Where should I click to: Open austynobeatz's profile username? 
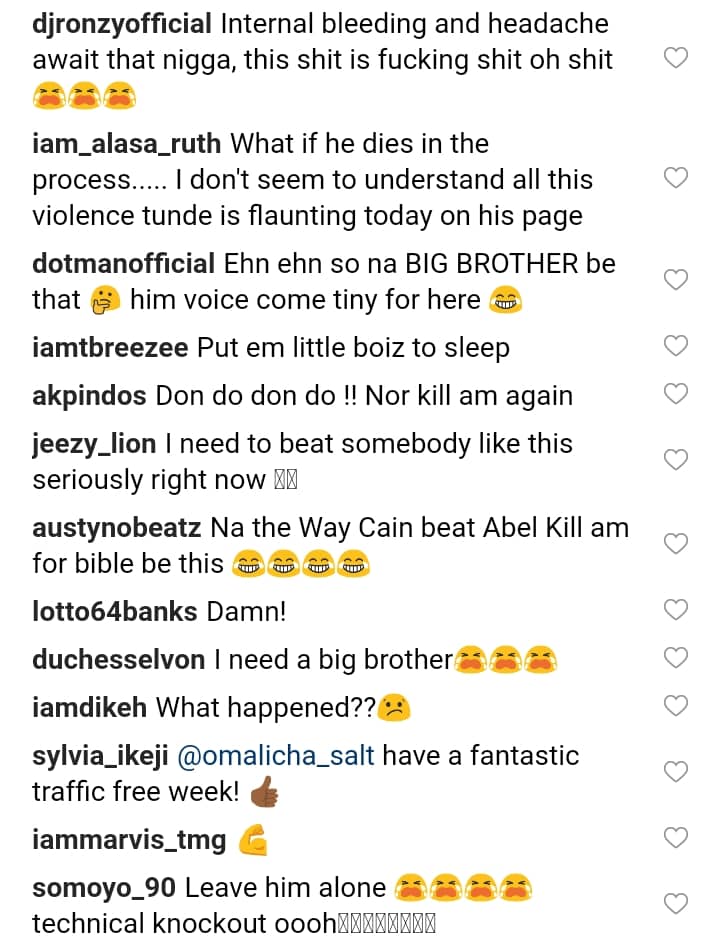coord(117,527)
